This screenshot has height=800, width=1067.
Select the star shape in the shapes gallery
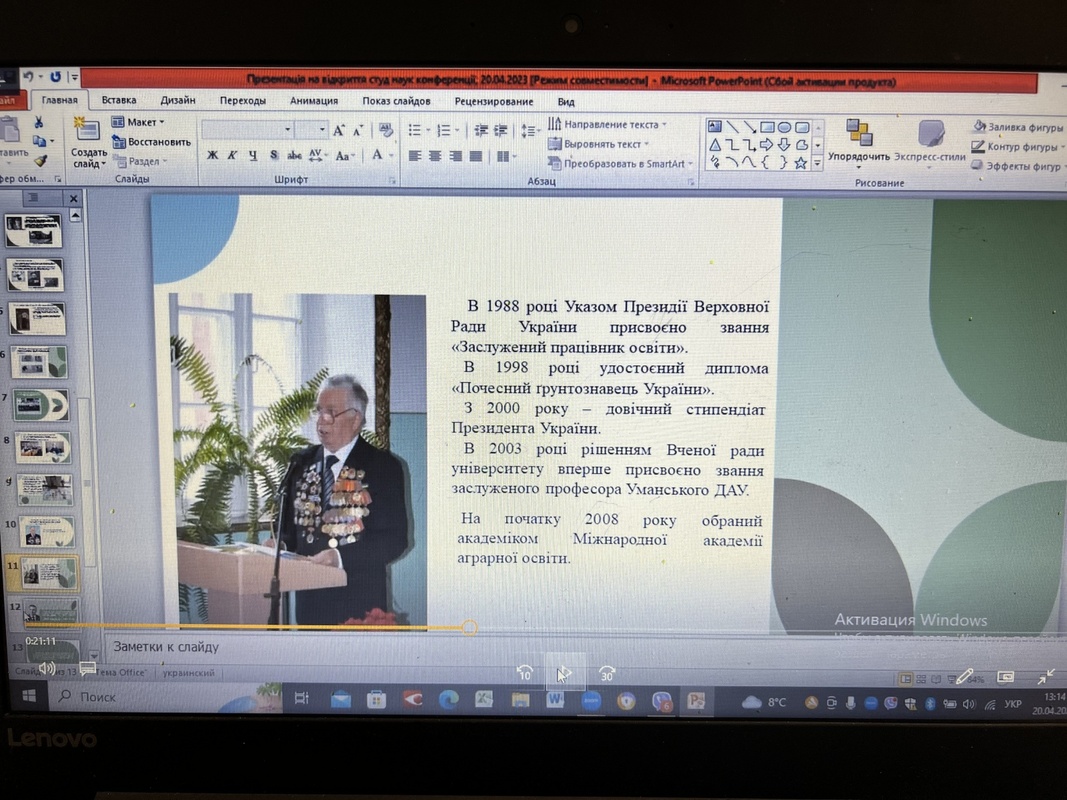coord(801,163)
